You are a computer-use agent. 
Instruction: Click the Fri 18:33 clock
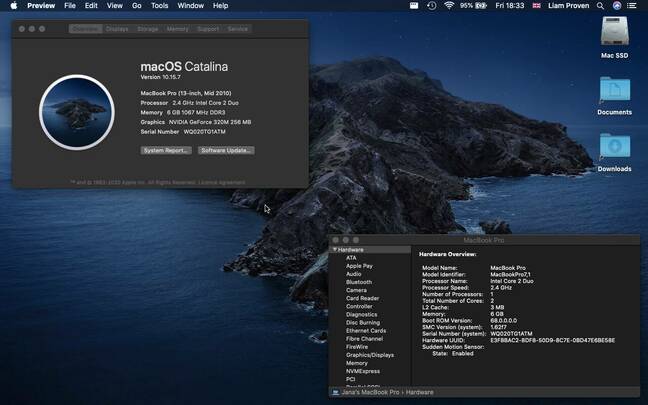click(510, 6)
